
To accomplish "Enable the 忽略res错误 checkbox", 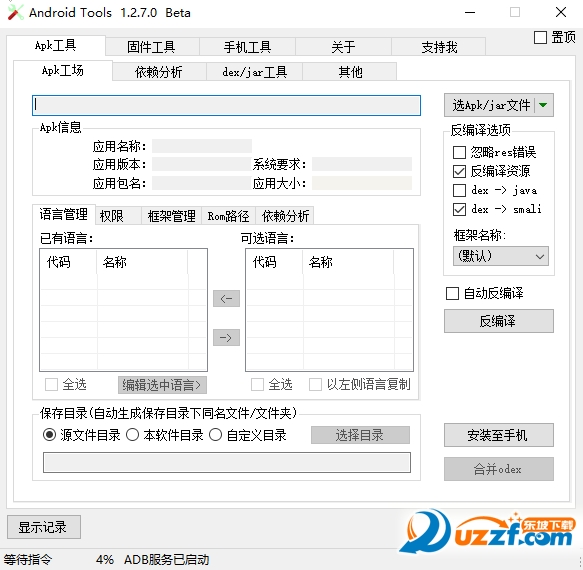I will click(459, 152).
